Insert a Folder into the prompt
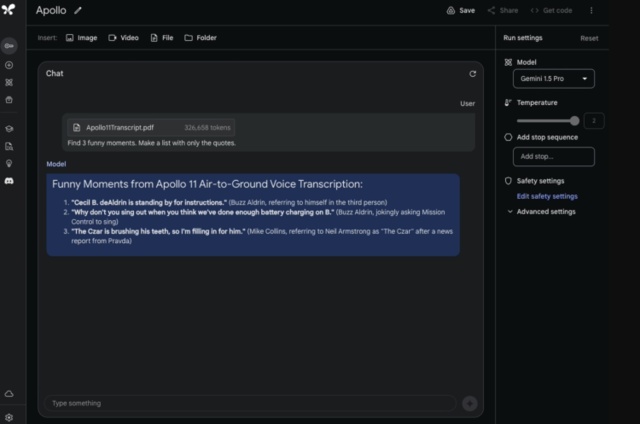640x424 pixels. pos(200,38)
